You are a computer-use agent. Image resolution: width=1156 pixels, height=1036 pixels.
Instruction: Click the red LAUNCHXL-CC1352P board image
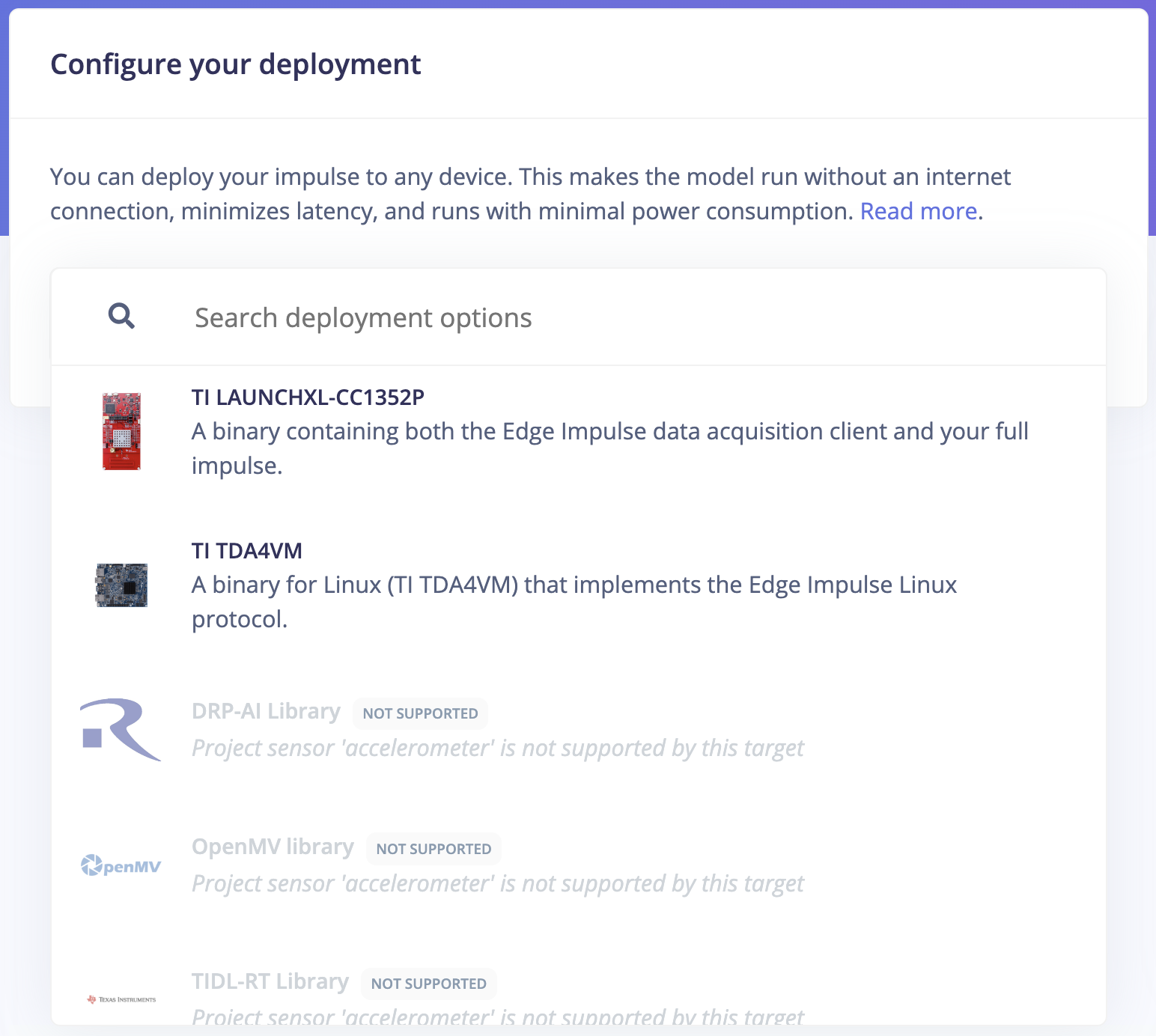[121, 431]
